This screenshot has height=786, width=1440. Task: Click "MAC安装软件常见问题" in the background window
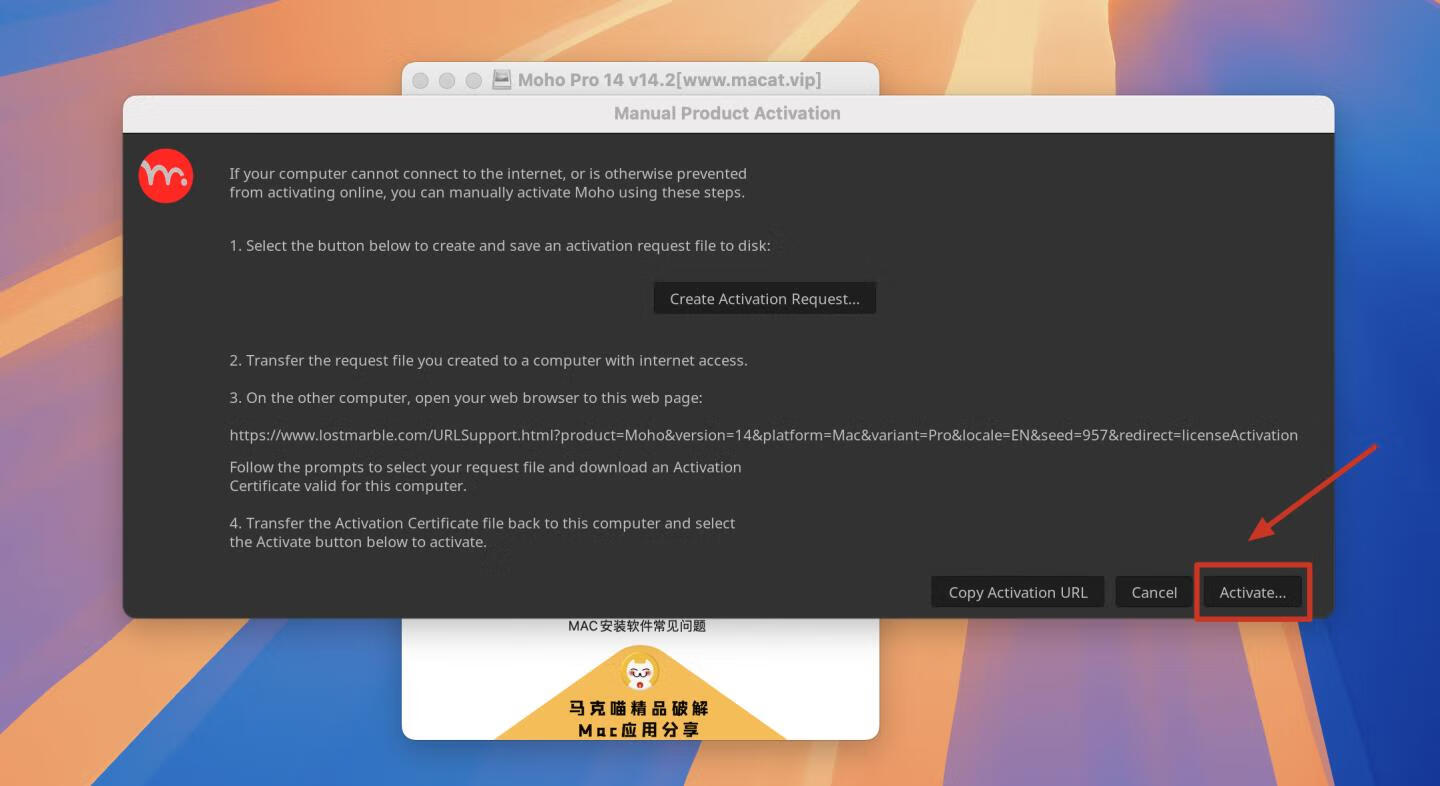637,626
